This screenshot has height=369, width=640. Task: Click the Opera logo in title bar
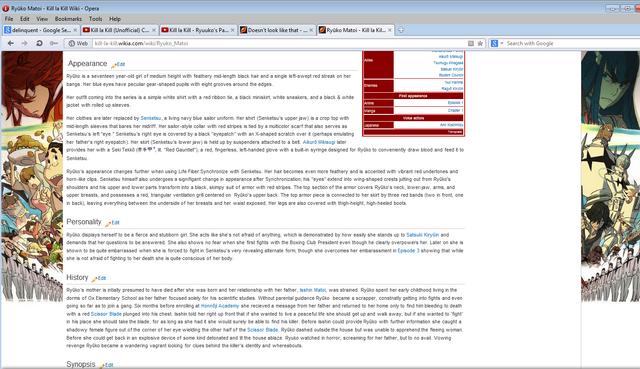(x=5, y=8)
